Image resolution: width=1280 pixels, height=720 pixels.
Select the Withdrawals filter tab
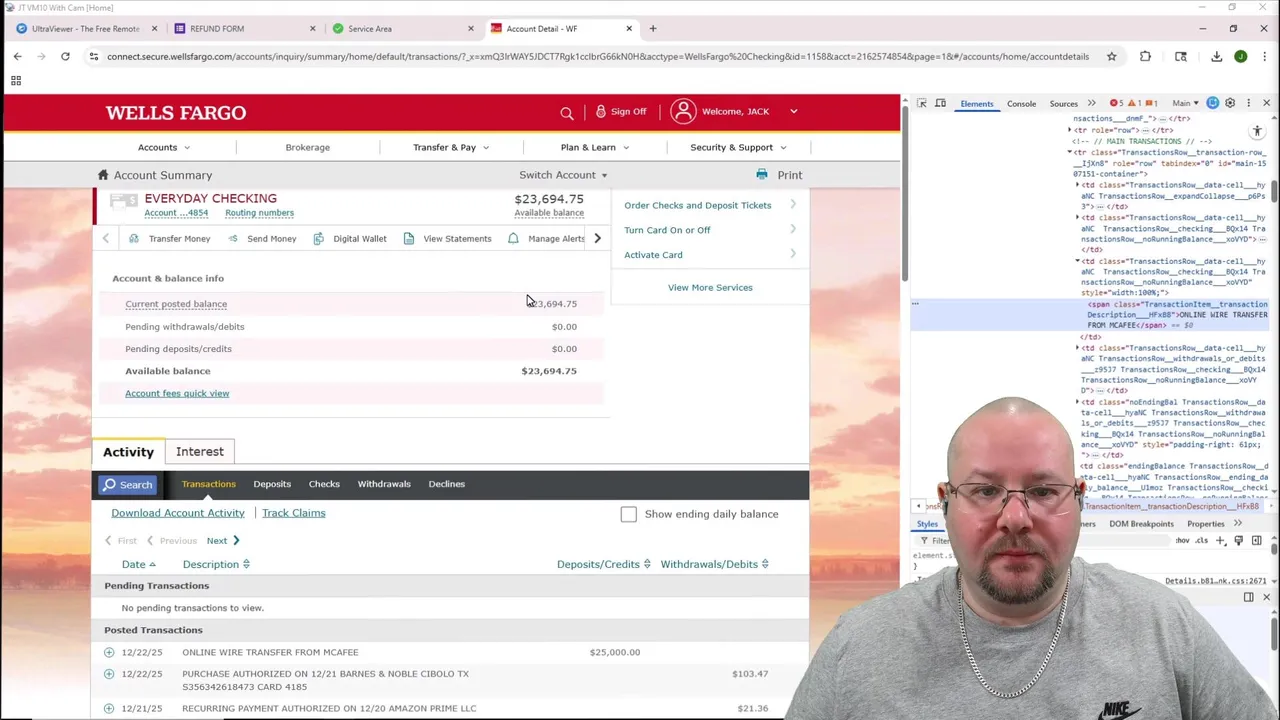click(384, 484)
